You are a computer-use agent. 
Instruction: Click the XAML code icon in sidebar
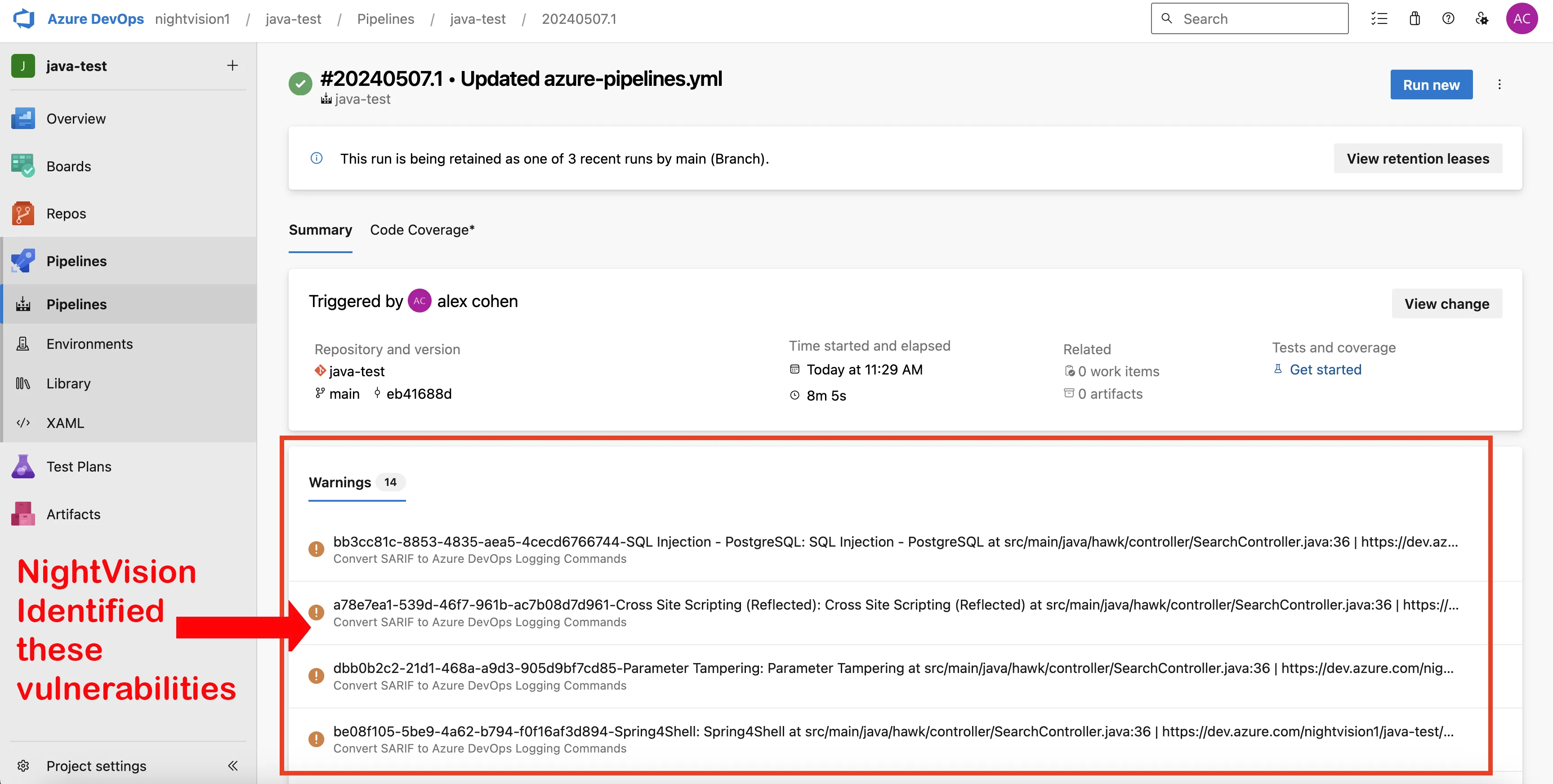point(23,423)
